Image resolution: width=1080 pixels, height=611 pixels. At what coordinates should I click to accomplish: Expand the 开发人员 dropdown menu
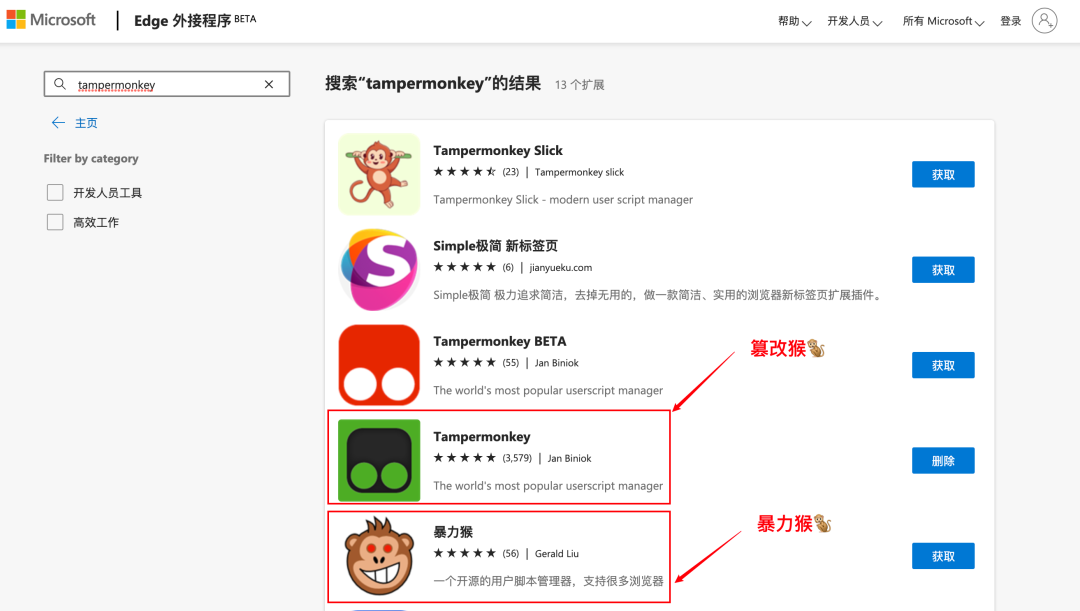click(854, 21)
